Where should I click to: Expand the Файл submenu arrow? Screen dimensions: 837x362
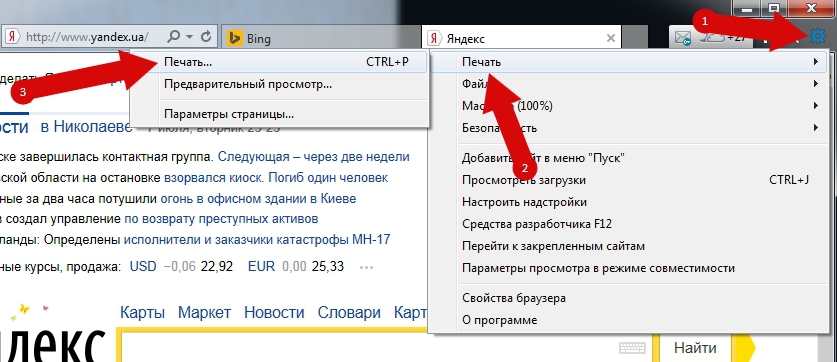(x=816, y=84)
